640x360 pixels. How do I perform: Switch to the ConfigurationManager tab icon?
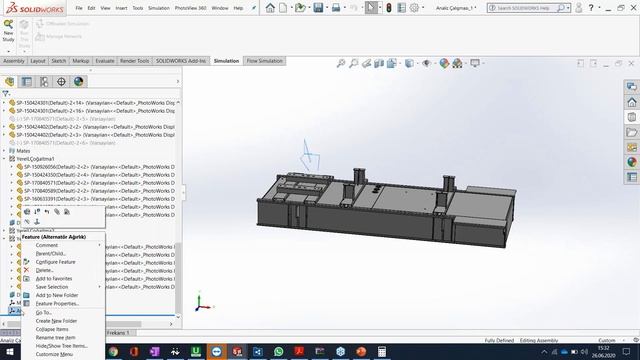click(44, 82)
